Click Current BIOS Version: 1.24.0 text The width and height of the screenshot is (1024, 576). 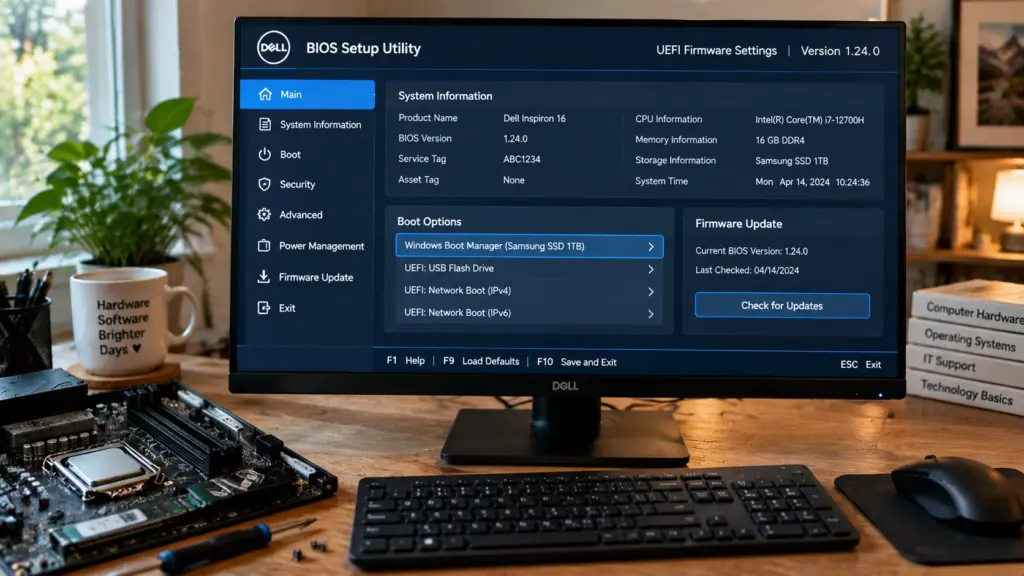pos(751,251)
